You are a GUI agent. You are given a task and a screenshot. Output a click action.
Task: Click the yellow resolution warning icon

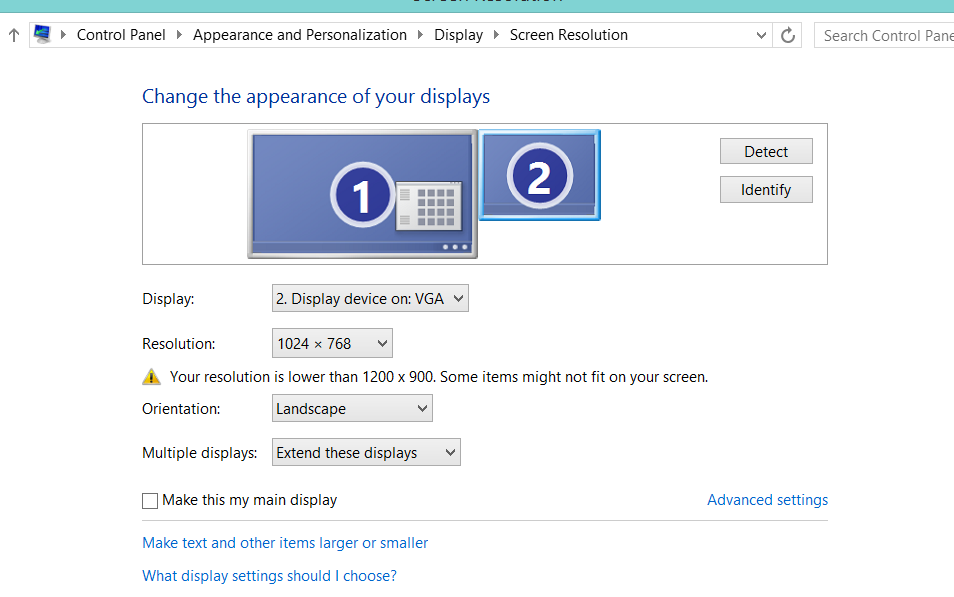click(151, 377)
